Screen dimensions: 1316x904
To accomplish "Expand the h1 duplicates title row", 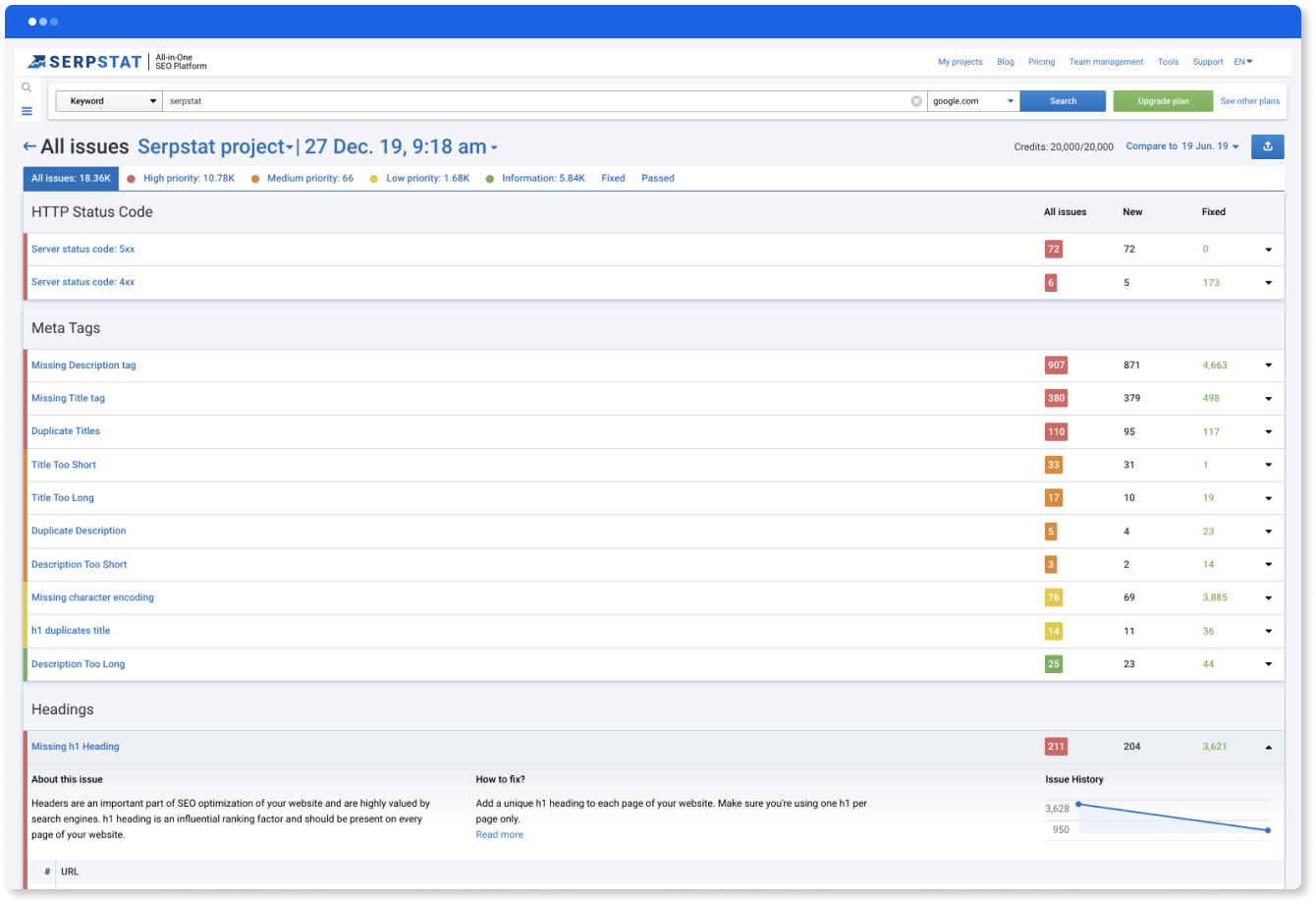I will tap(1268, 631).
